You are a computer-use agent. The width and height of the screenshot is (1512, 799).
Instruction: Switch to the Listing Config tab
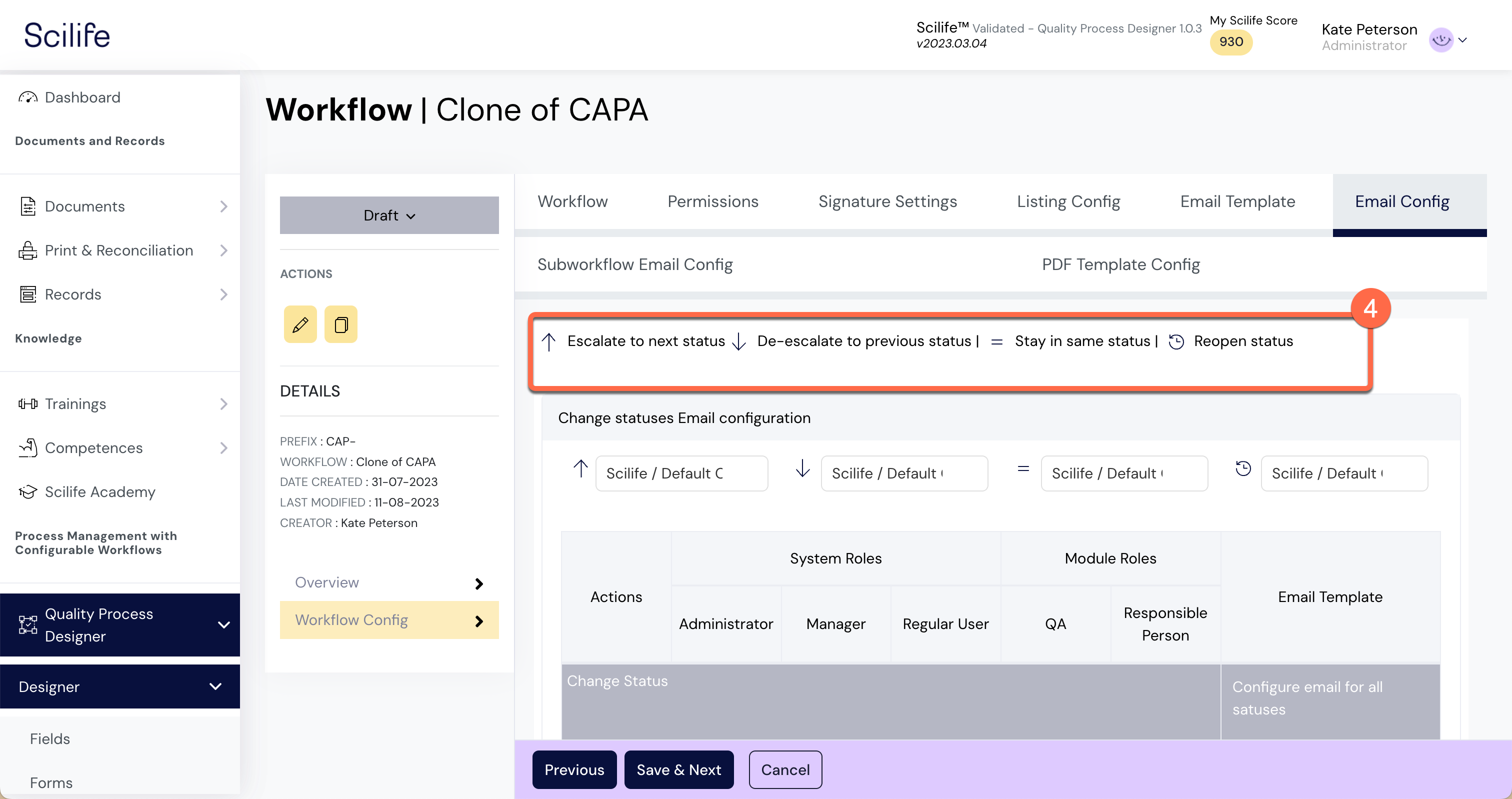1068,201
